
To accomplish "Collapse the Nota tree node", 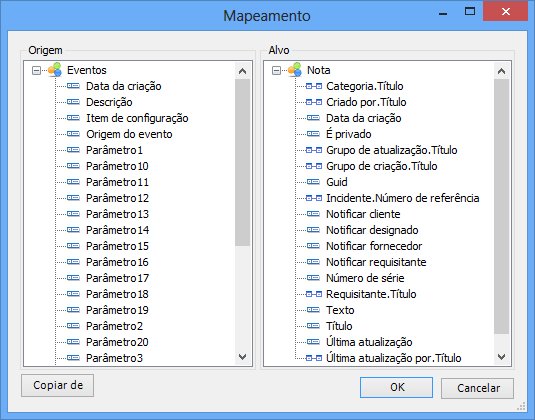I will point(276,70).
